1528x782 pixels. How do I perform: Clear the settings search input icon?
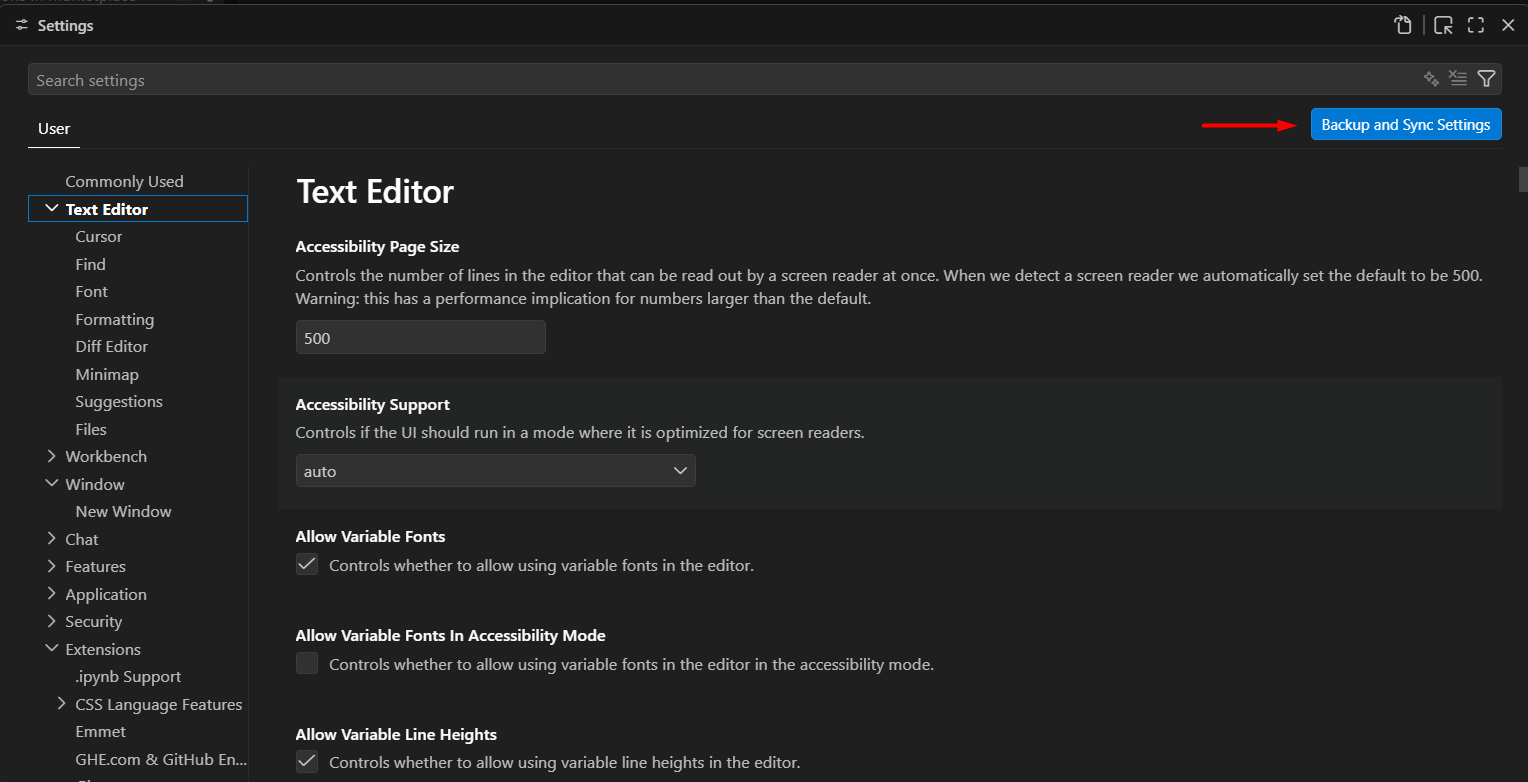[x=1458, y=79]
